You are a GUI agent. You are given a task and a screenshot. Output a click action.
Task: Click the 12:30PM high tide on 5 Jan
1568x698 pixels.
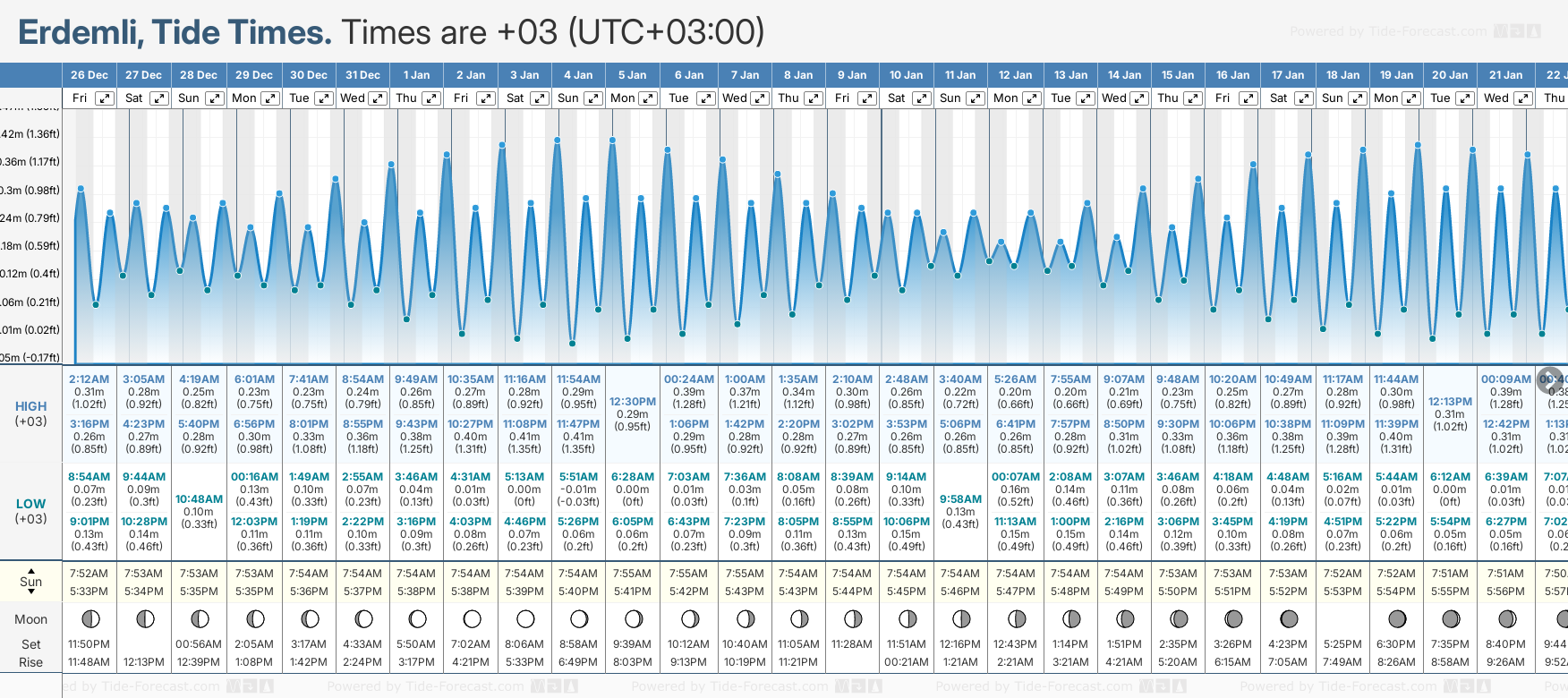633,402
